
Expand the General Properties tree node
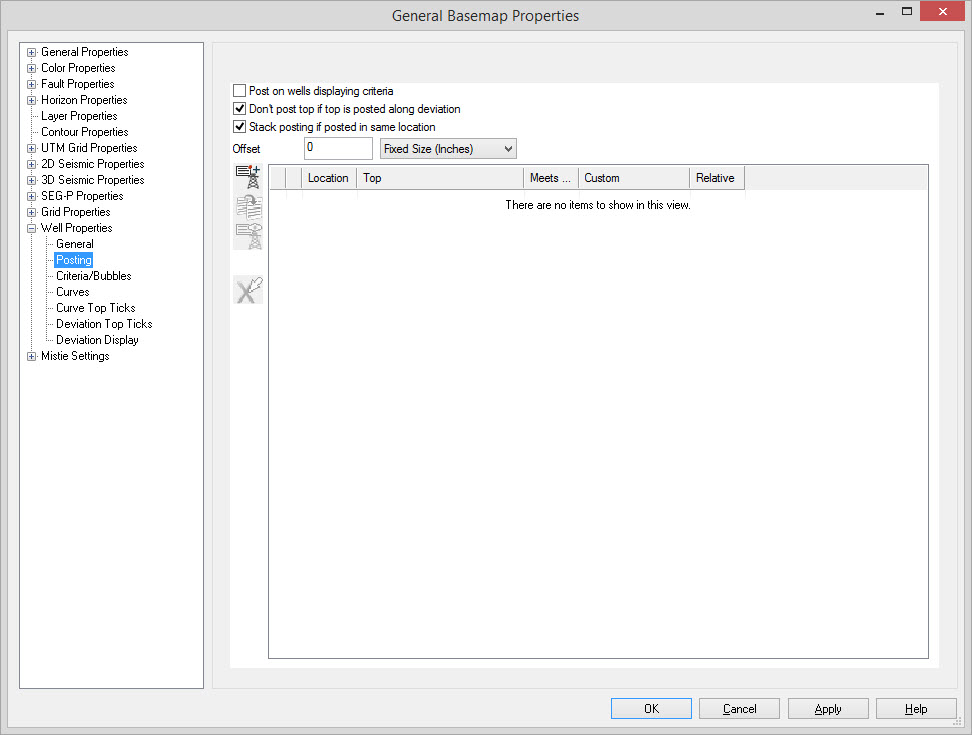(x=32, y=52)
